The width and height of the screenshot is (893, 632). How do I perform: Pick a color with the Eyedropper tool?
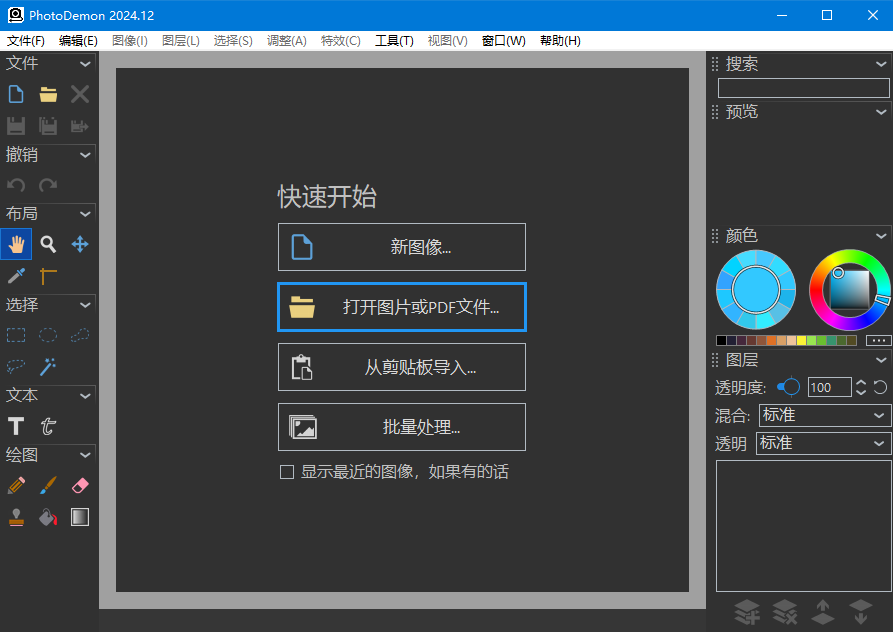pyautogui.click(x=16, y=276)
